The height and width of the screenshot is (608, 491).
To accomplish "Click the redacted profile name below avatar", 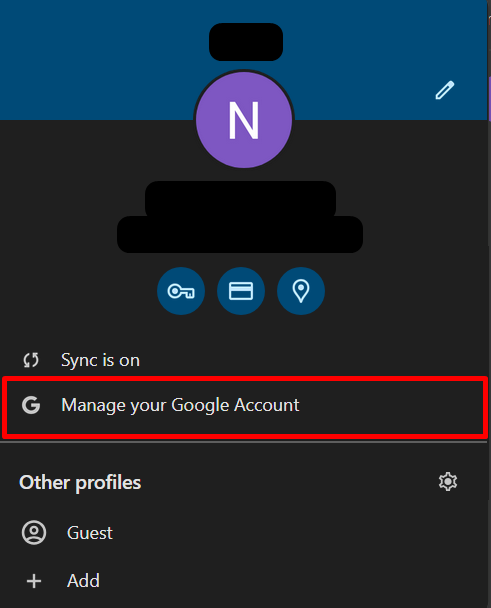I will (x=240, y=199).
